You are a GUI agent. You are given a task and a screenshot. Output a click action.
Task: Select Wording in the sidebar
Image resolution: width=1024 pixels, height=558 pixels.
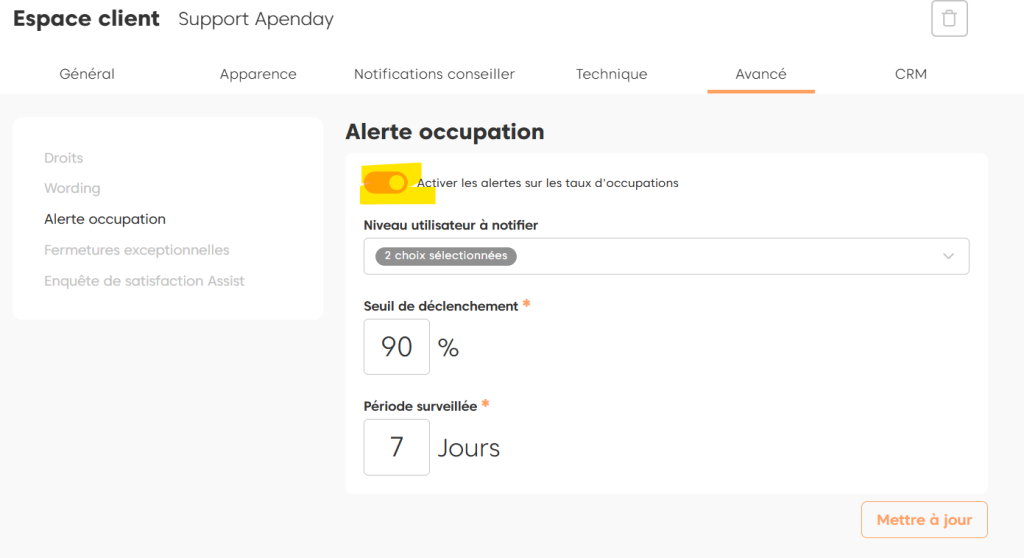click(x=72, y=188)
